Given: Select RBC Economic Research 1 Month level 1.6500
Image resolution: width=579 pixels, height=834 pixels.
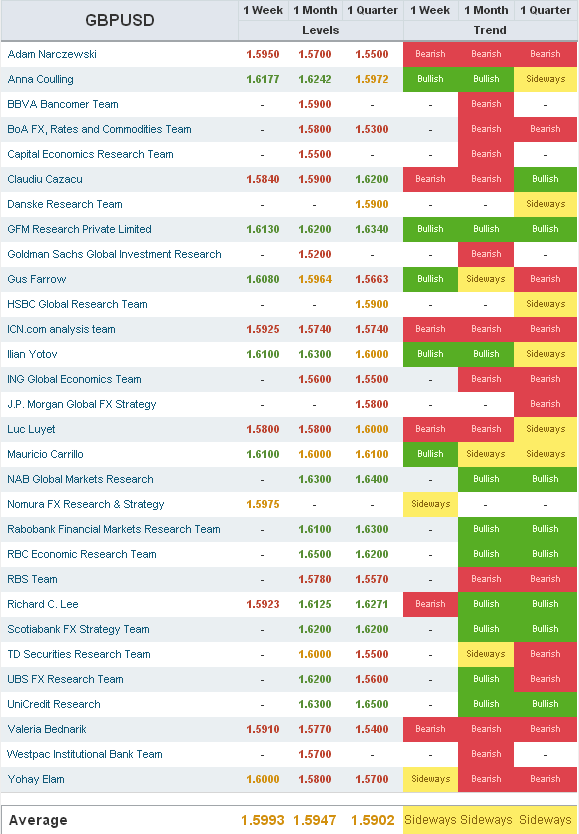Looking at the screenshot, I should point(315,554).
